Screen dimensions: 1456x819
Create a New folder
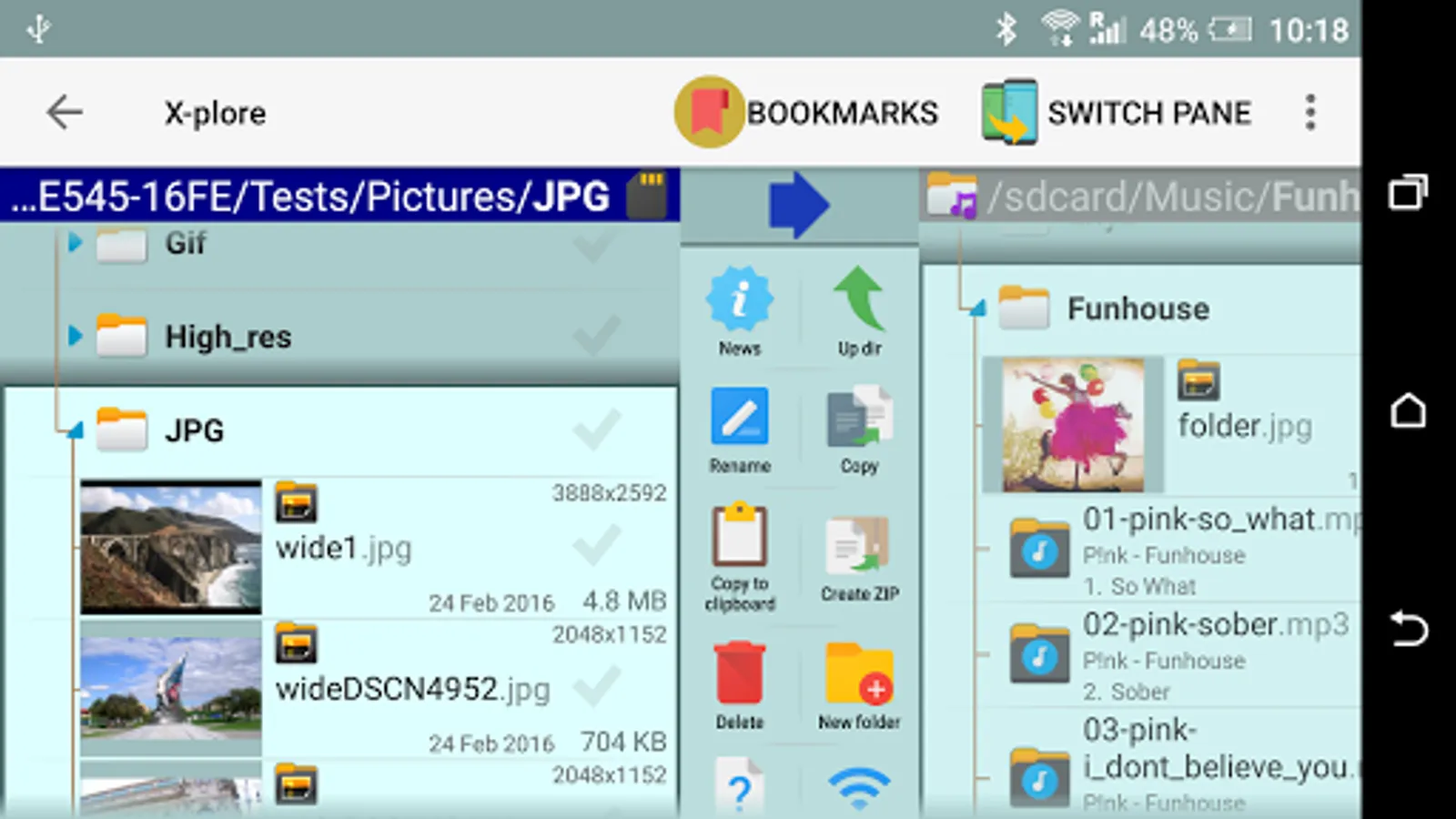click(859, 684)
